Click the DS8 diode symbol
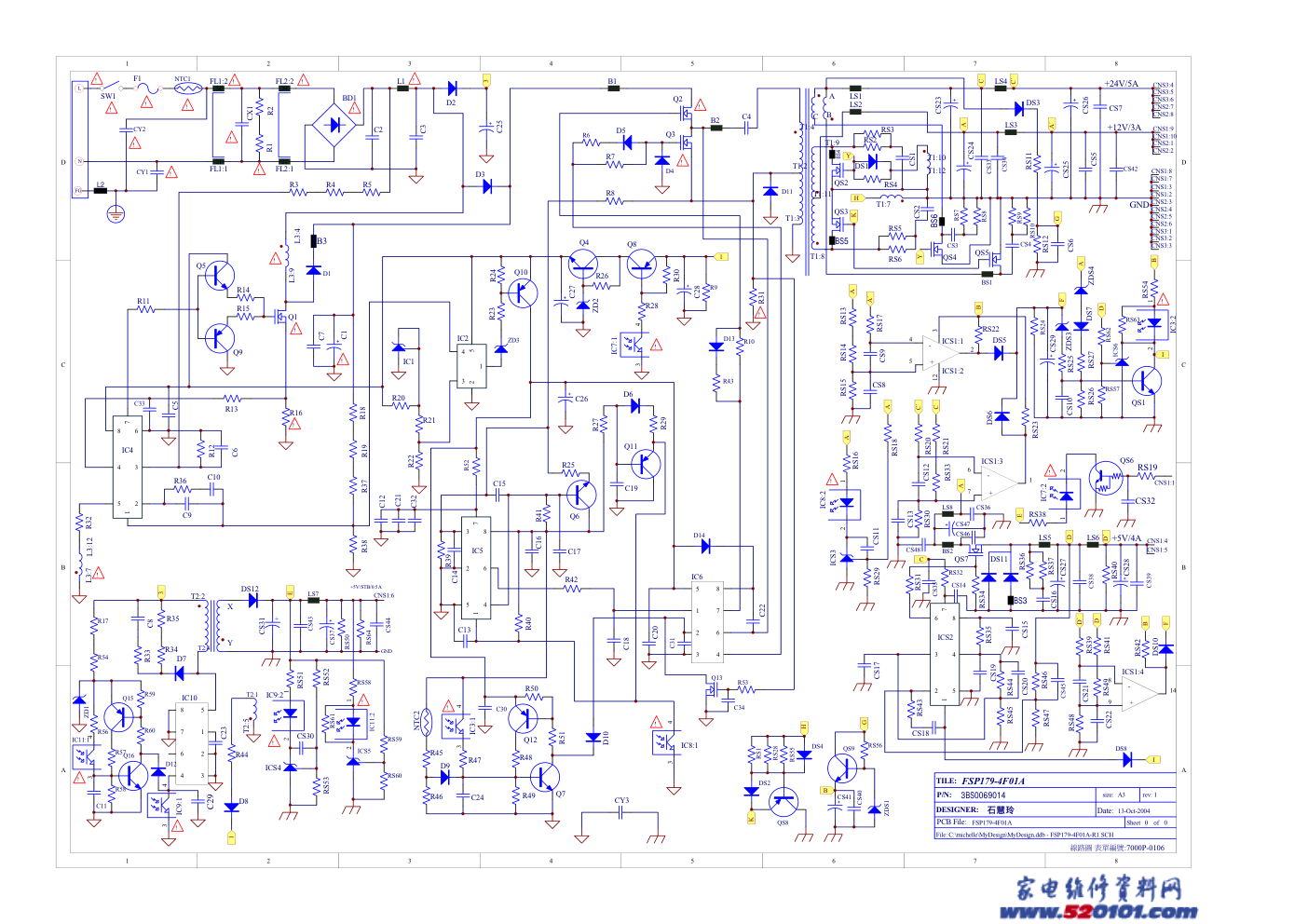Image resolution: width=1308 pixels, height=924 pixels. (x=1127, y=759)
